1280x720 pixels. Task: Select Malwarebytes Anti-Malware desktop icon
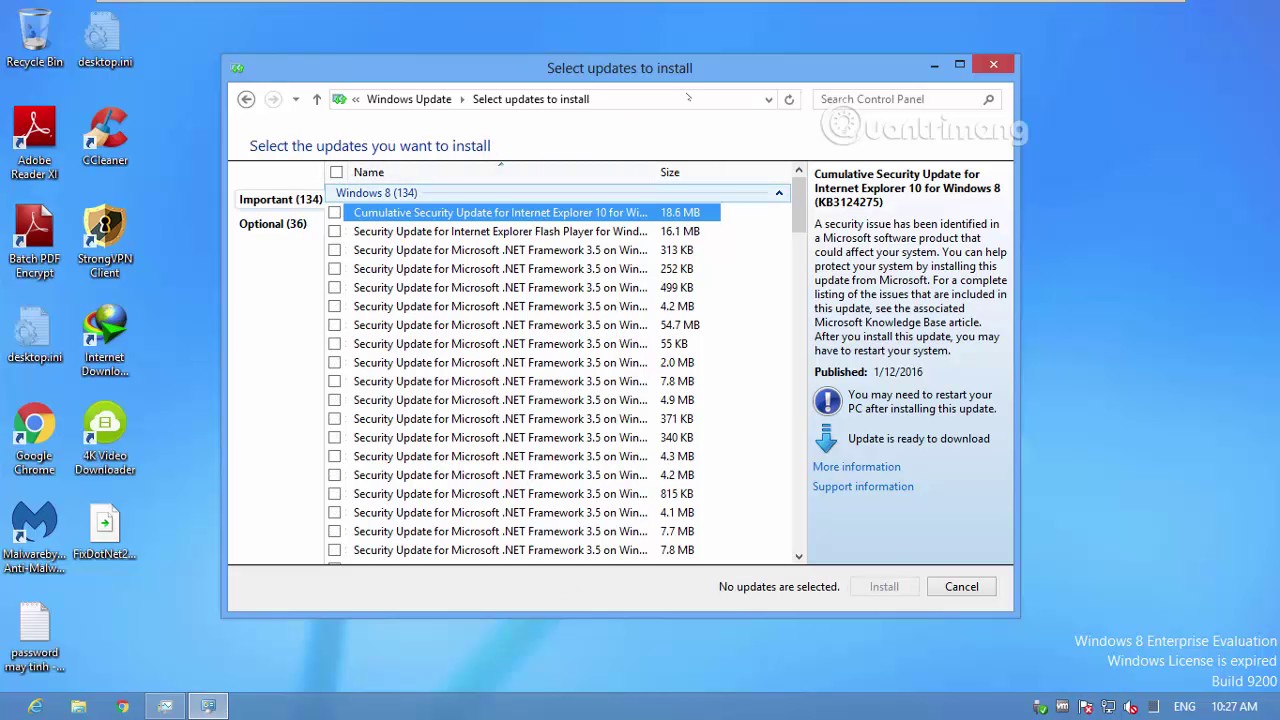(34, 538)
